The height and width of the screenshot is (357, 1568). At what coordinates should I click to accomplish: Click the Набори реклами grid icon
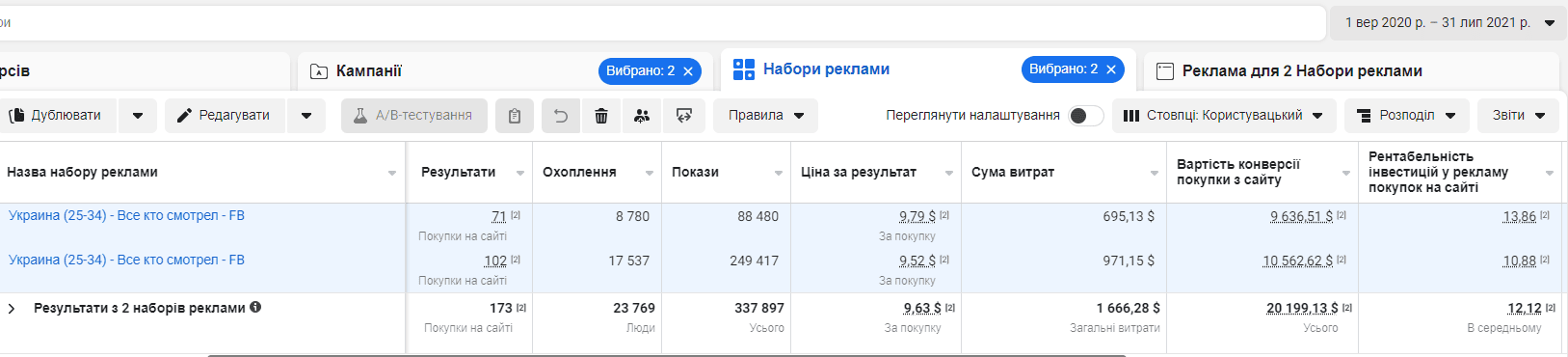(x=744, y=69)
